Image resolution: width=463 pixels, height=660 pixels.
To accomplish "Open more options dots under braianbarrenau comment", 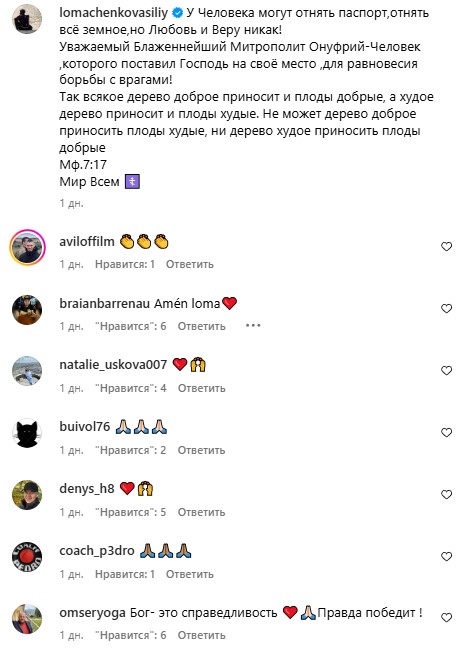I will [x=253, y=325].
